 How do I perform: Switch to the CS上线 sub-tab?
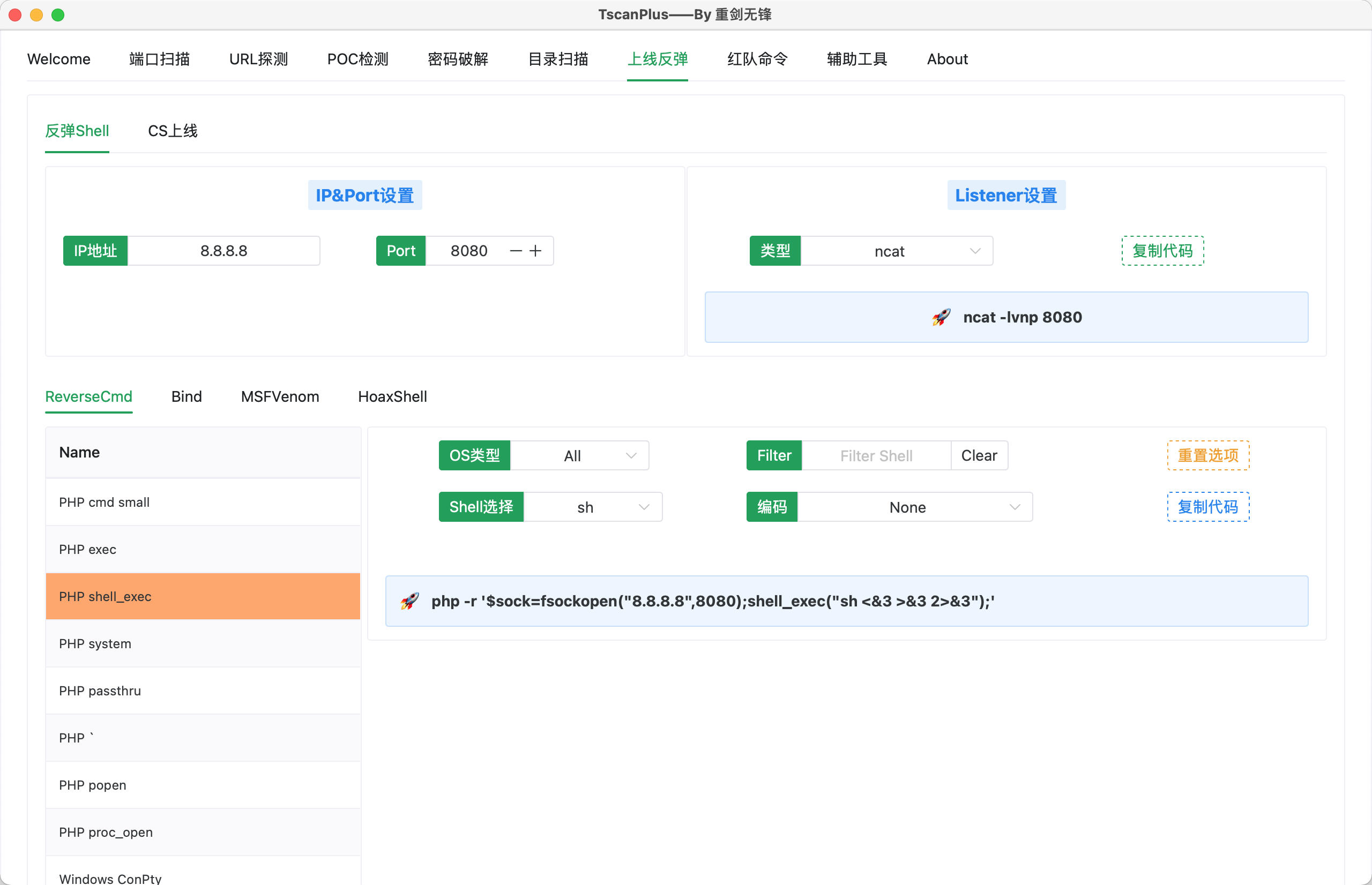pos(173,131)
